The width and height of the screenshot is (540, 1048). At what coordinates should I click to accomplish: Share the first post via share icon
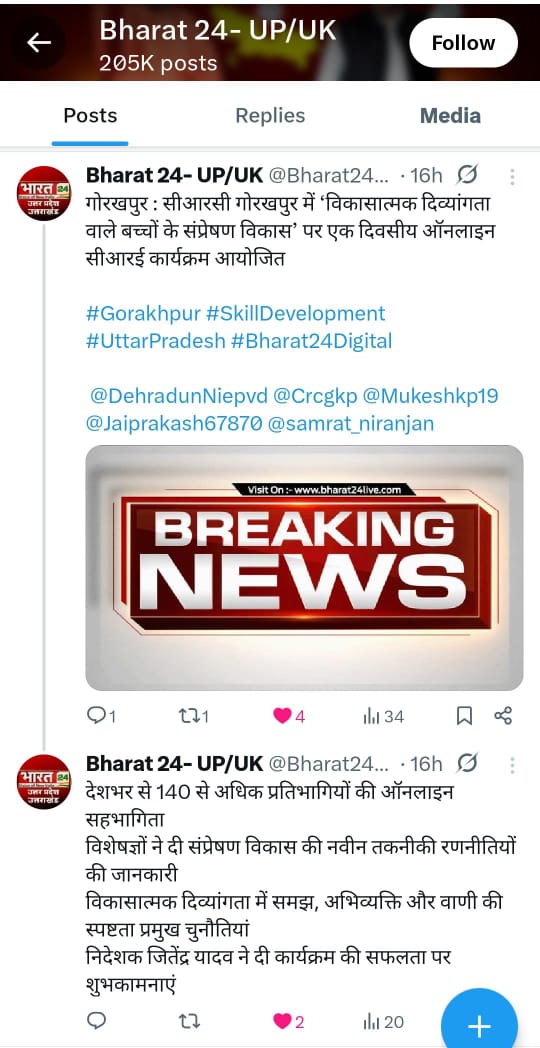(503, 716)
